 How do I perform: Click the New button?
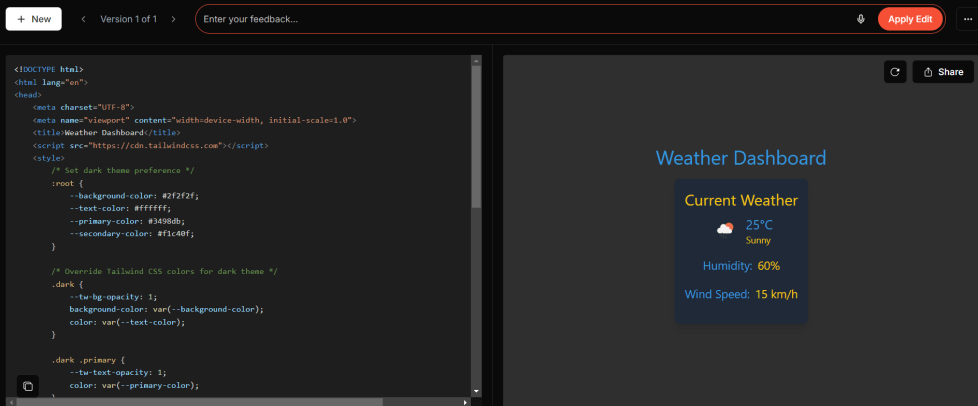tap(34, 19)
